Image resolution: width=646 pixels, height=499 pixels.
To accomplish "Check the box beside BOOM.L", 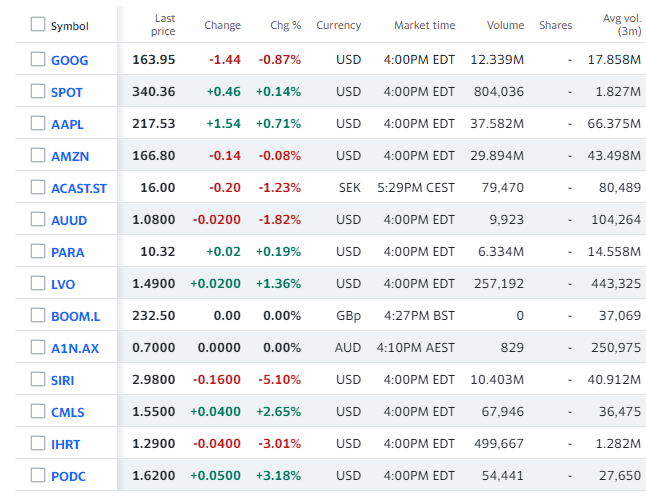I will point(38,316).
